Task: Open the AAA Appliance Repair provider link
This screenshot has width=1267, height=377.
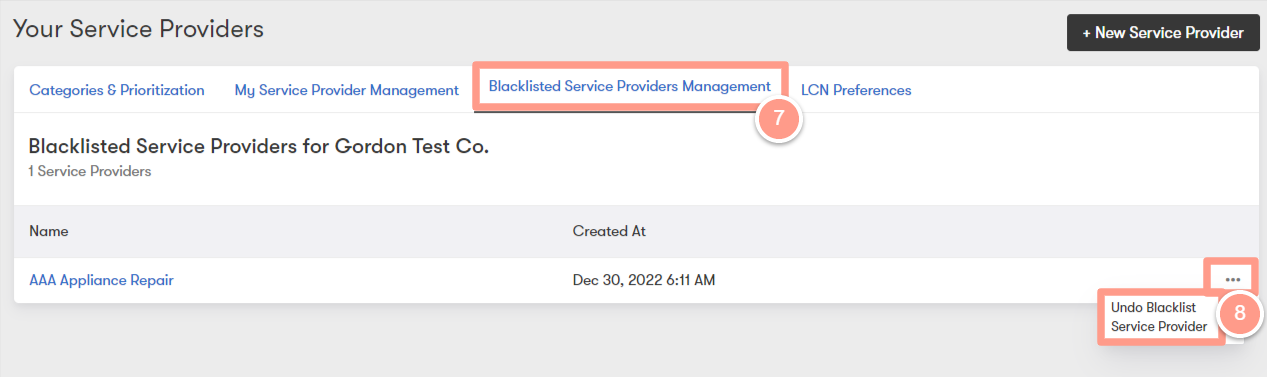Action: pos(101,281)
